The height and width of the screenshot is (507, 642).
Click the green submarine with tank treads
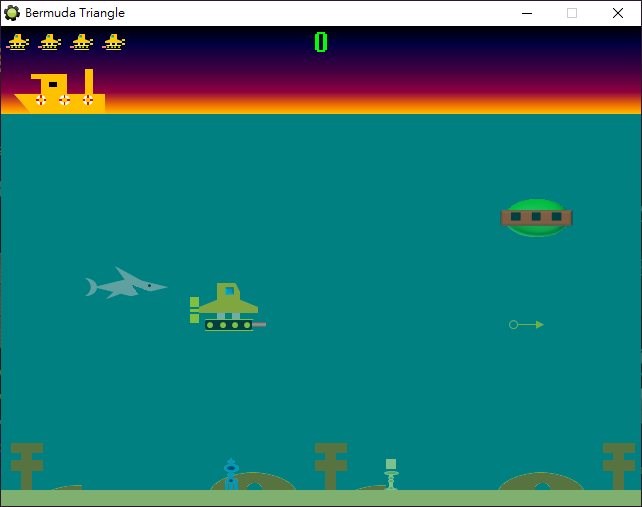pos(228,307)
